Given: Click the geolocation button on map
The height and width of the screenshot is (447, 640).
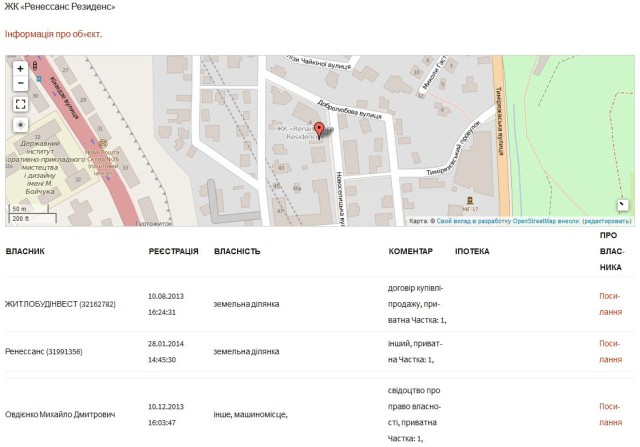Looking at the screenshot, I should click(x=21, y=125).
